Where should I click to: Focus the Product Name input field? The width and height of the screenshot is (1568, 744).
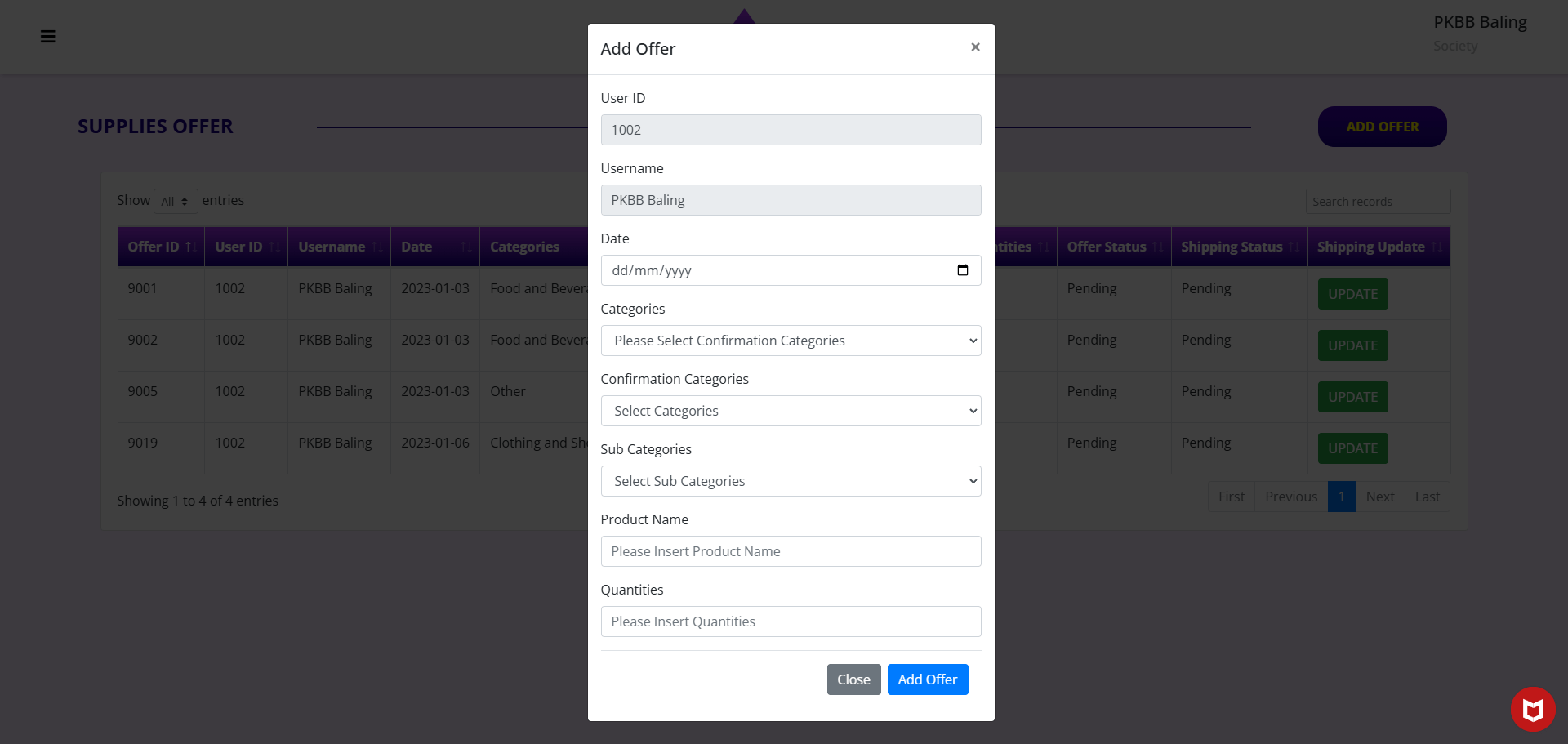click(790, 551)
